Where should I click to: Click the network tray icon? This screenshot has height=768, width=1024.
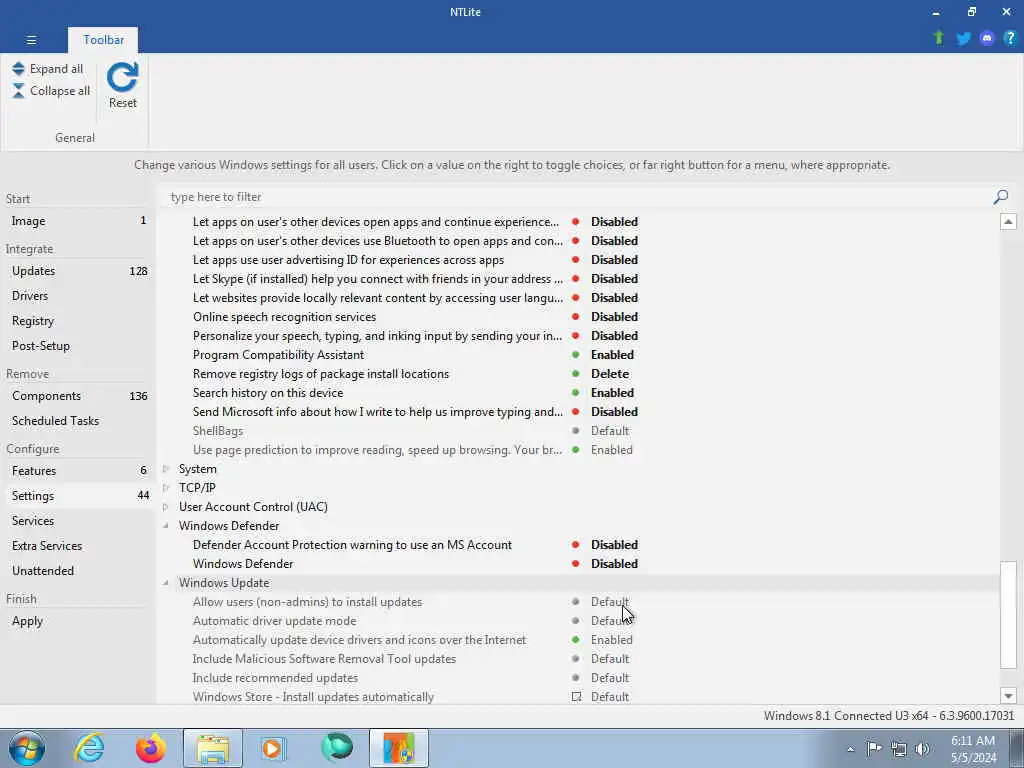(x=899, y=749)
